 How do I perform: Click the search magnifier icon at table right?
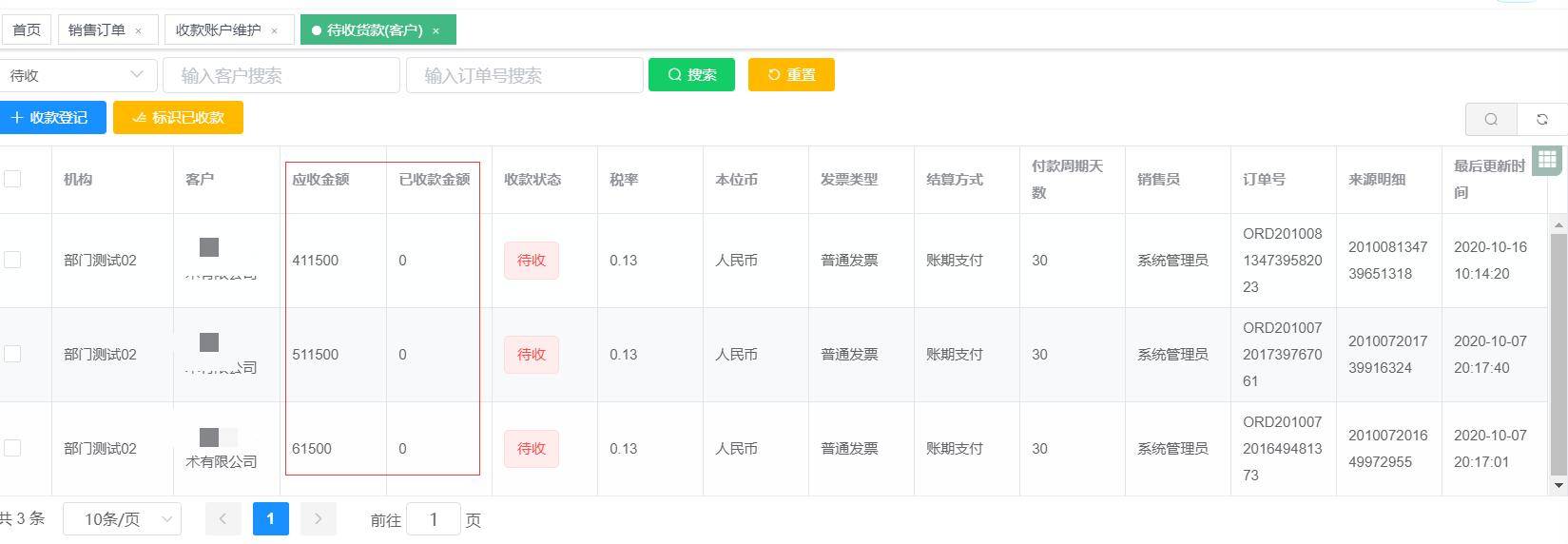[x=1491, y=119]
